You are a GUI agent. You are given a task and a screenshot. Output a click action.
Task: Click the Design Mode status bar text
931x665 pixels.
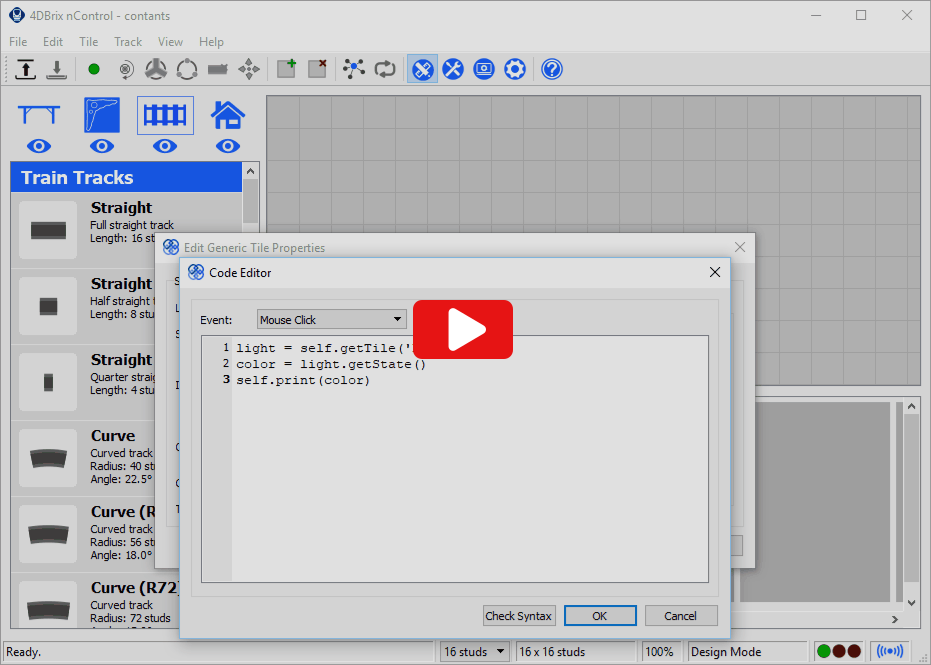click(726, 652)
